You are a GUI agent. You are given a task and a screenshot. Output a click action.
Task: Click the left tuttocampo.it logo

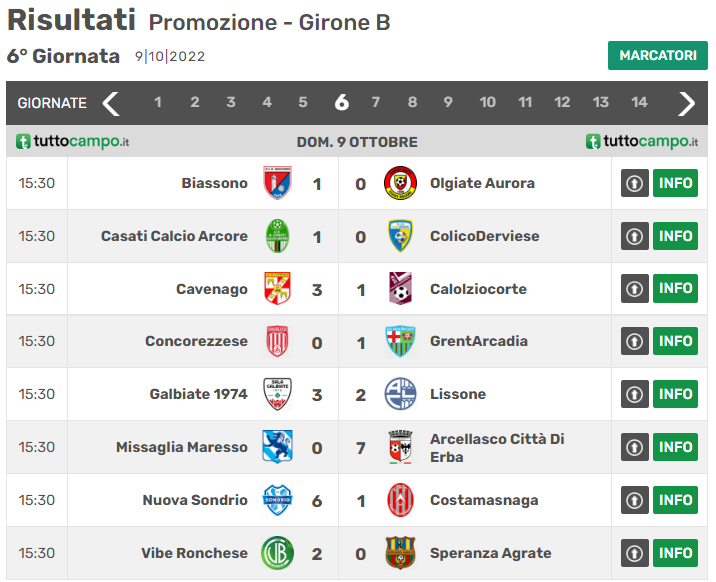[x=73, y=142]
